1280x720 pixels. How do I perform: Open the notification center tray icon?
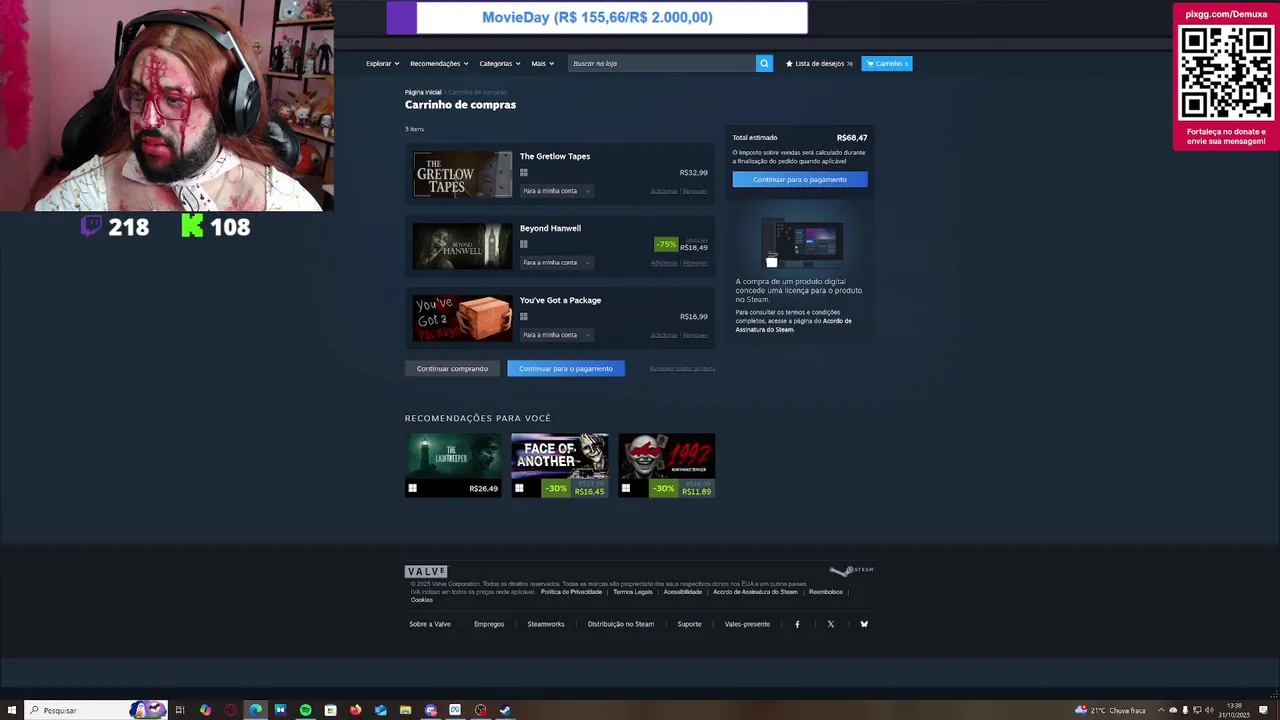1263,710
